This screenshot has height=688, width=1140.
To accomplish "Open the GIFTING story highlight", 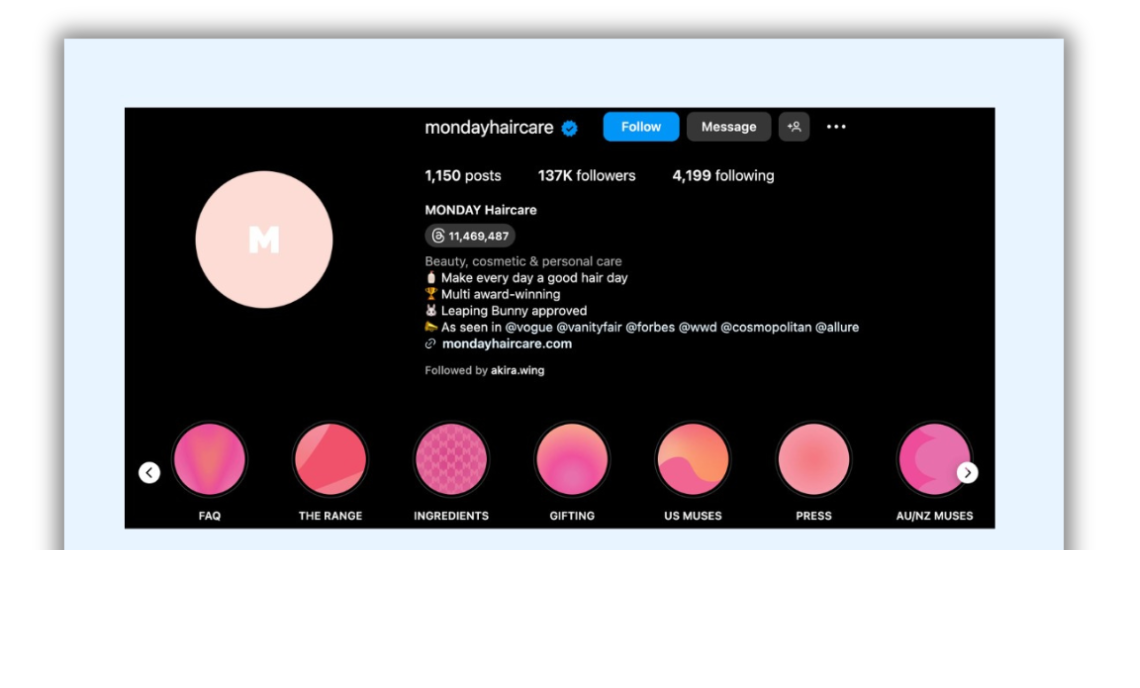I will point(572,460).
